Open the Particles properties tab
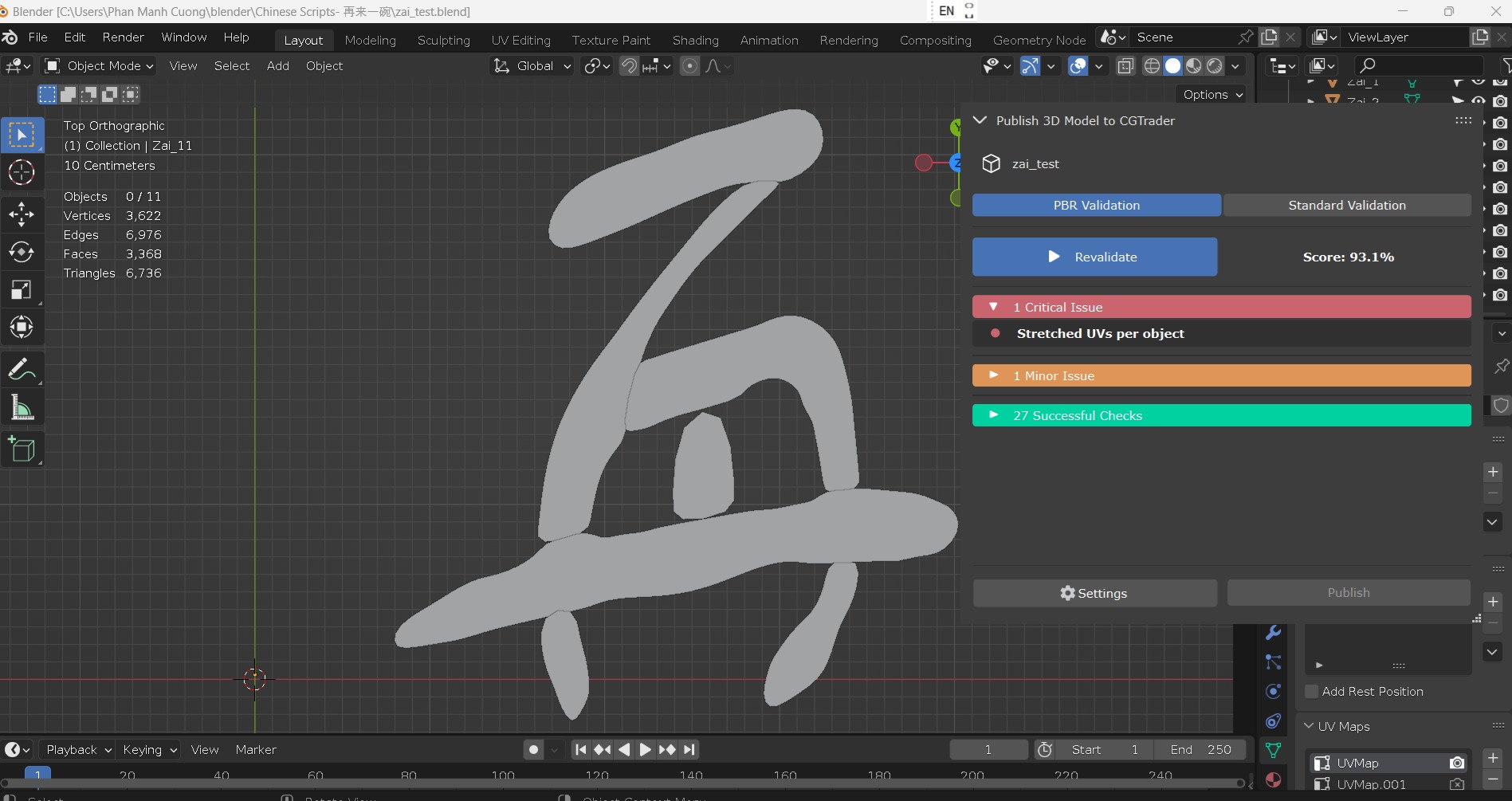This screenshot has height=801, width=1512. [x=1273, y=662]
